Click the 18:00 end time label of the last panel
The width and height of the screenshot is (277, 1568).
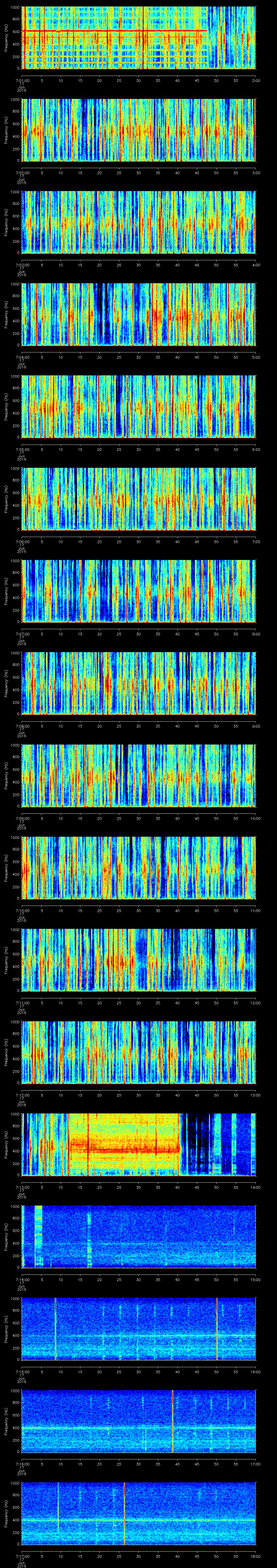click(x=256, y=1556)
